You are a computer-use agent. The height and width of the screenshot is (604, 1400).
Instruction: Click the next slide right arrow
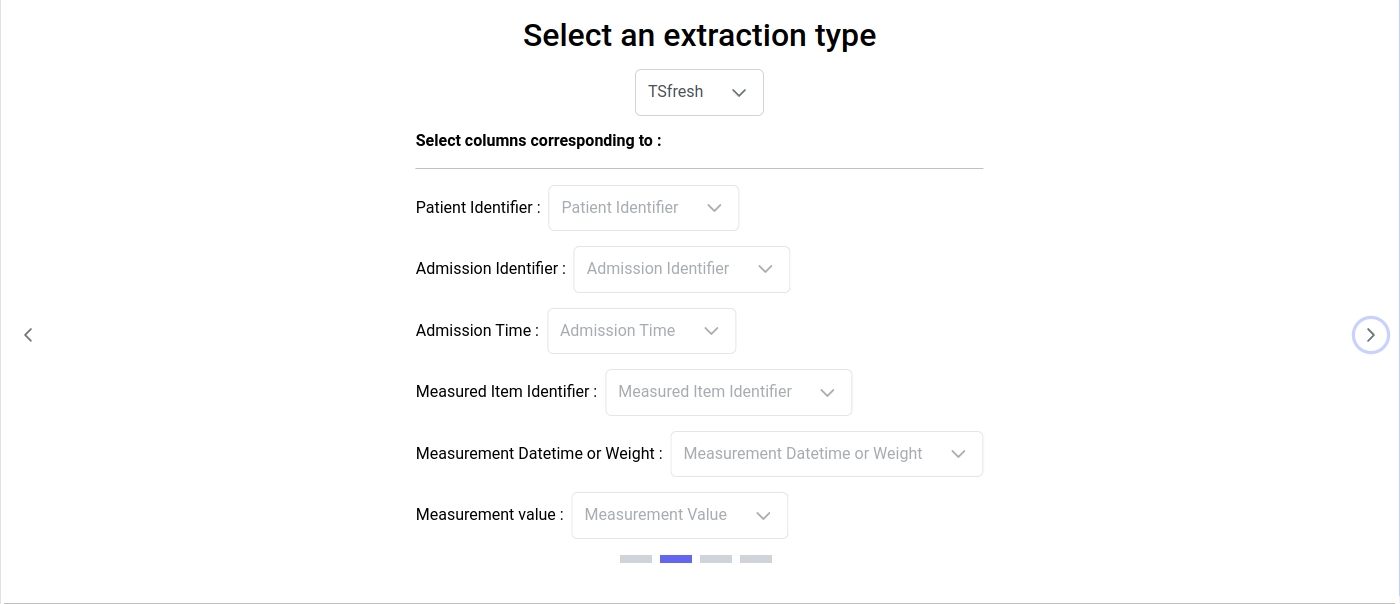[1370, 335]
